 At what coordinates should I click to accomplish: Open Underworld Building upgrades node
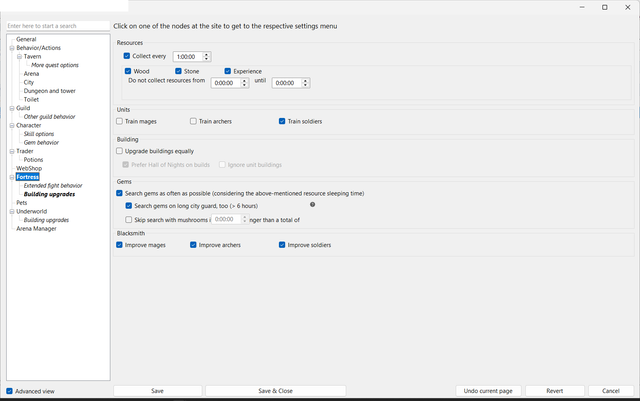pos(46,220)
